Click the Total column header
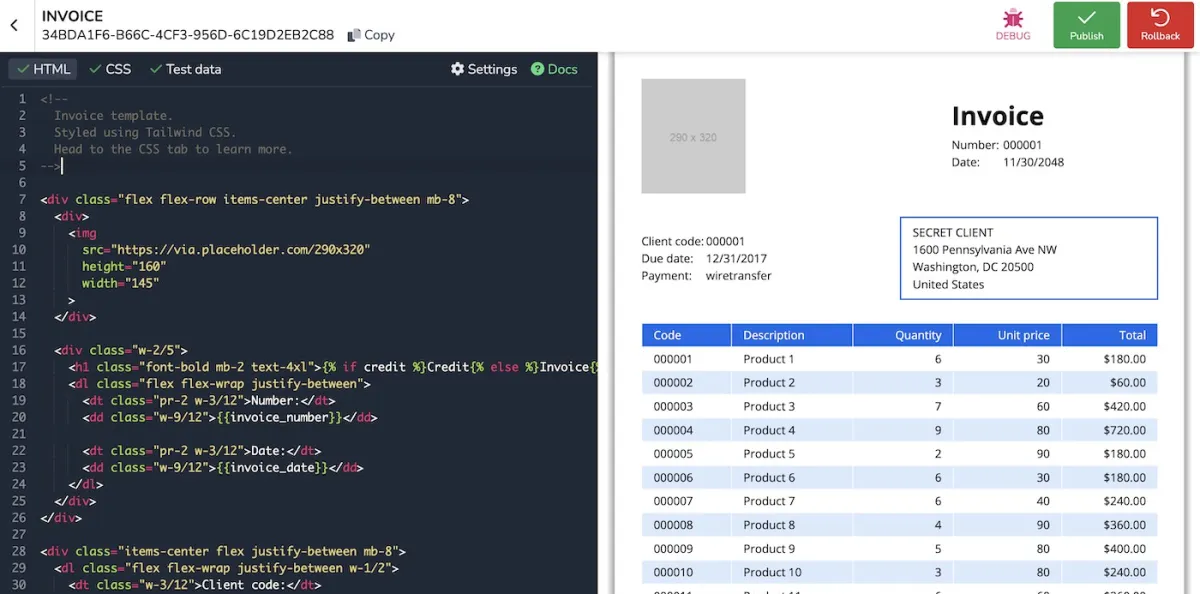1200x594 pixels. tap(1110, 335)
